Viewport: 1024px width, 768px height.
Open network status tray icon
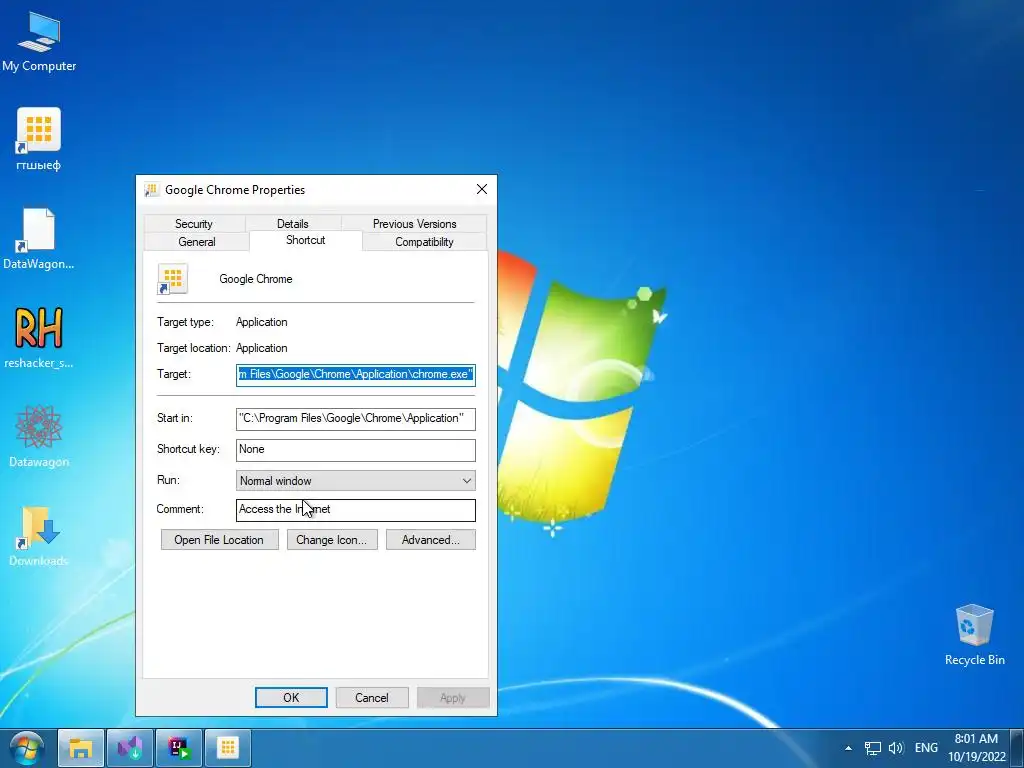tap(872, 748)
